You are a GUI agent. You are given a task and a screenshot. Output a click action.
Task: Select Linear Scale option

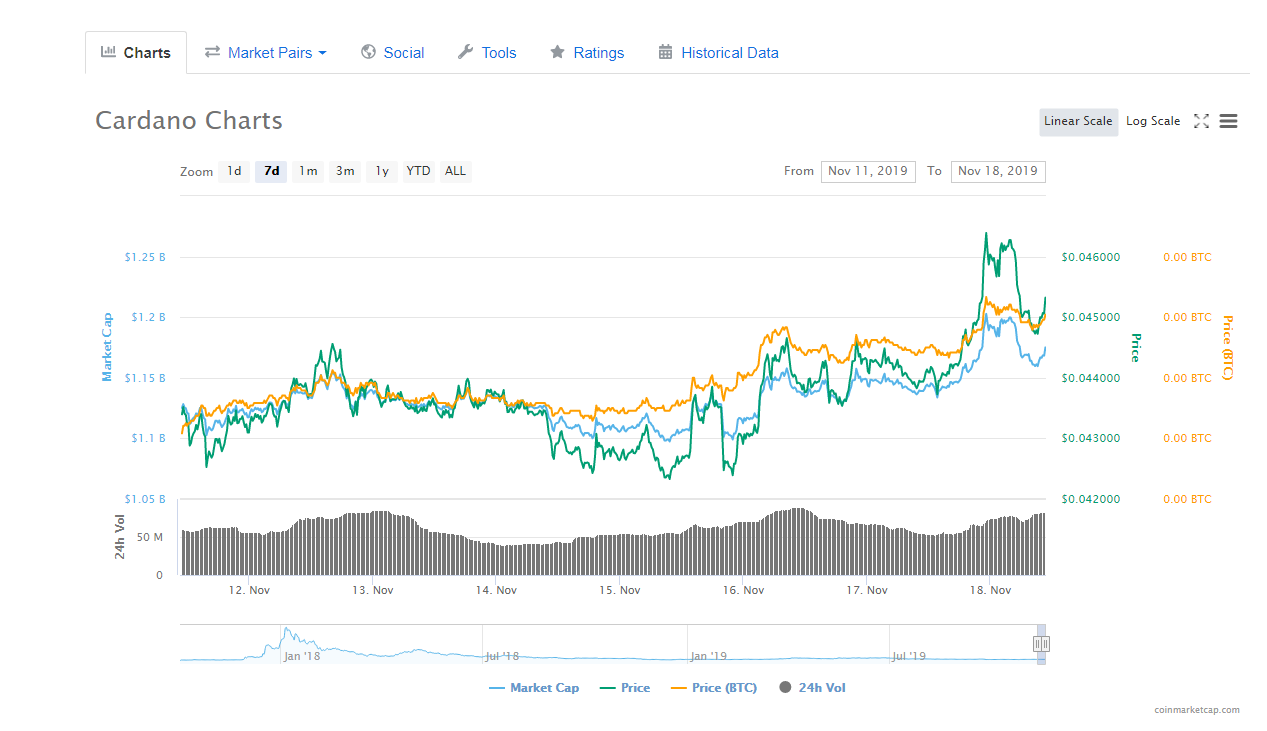(x=1078, y=121)
